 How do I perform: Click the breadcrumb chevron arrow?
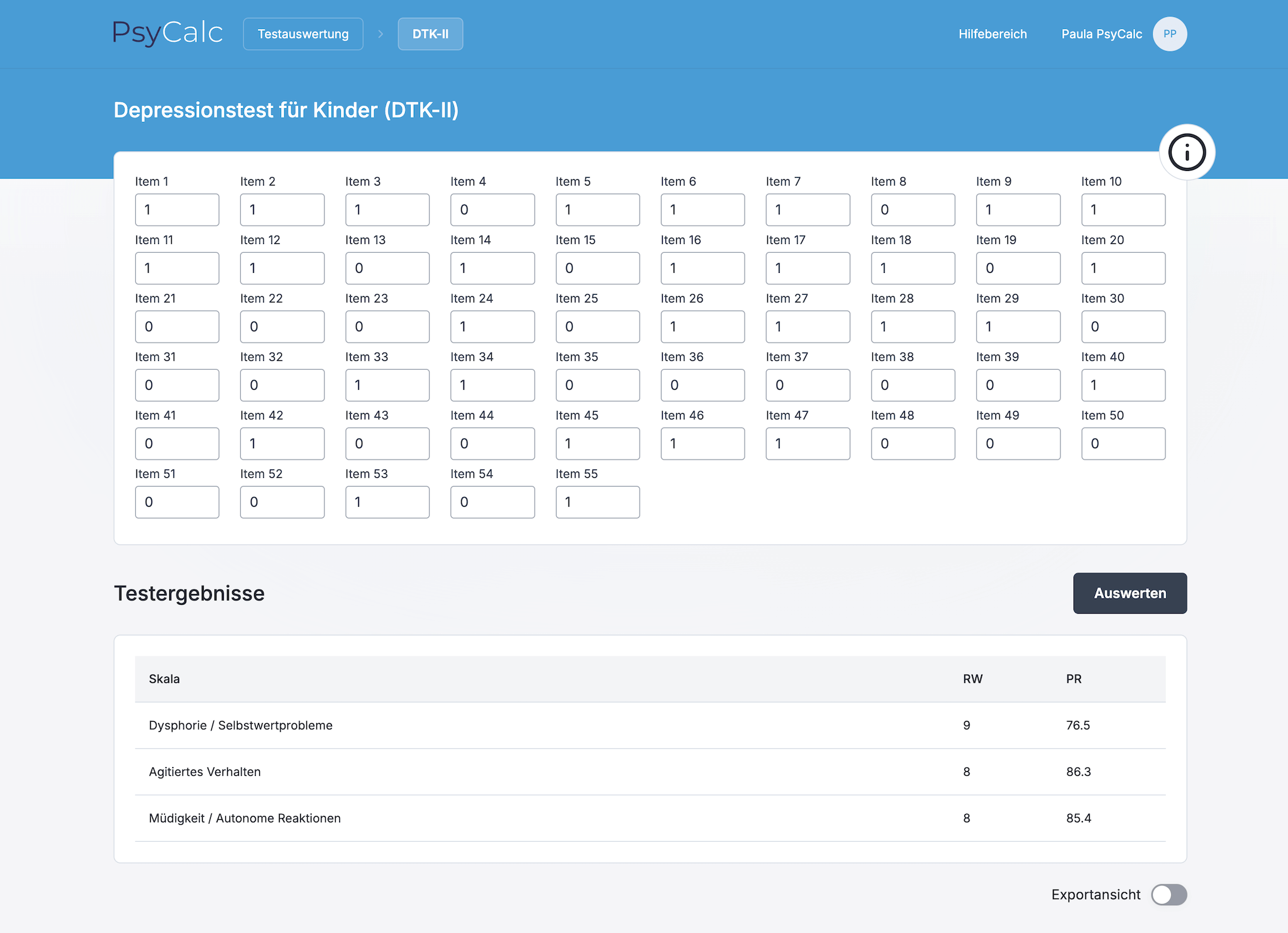[380, 34]
